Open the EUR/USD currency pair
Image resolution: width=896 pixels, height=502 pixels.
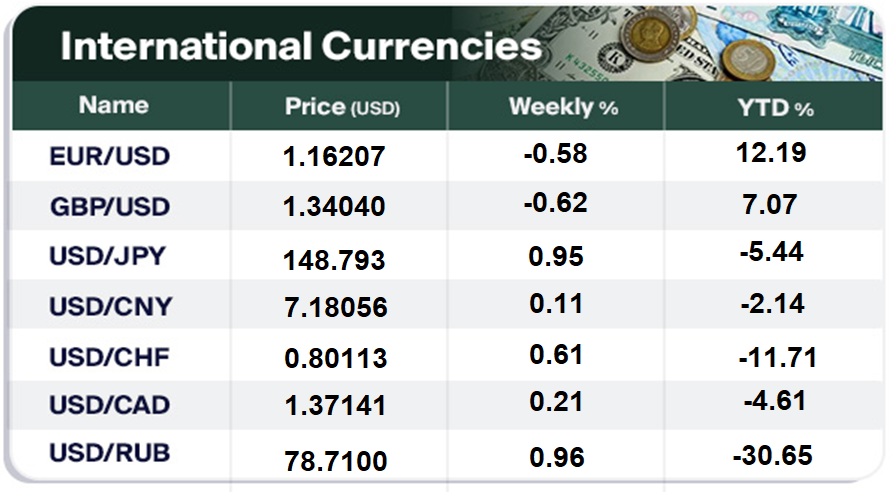110,157
